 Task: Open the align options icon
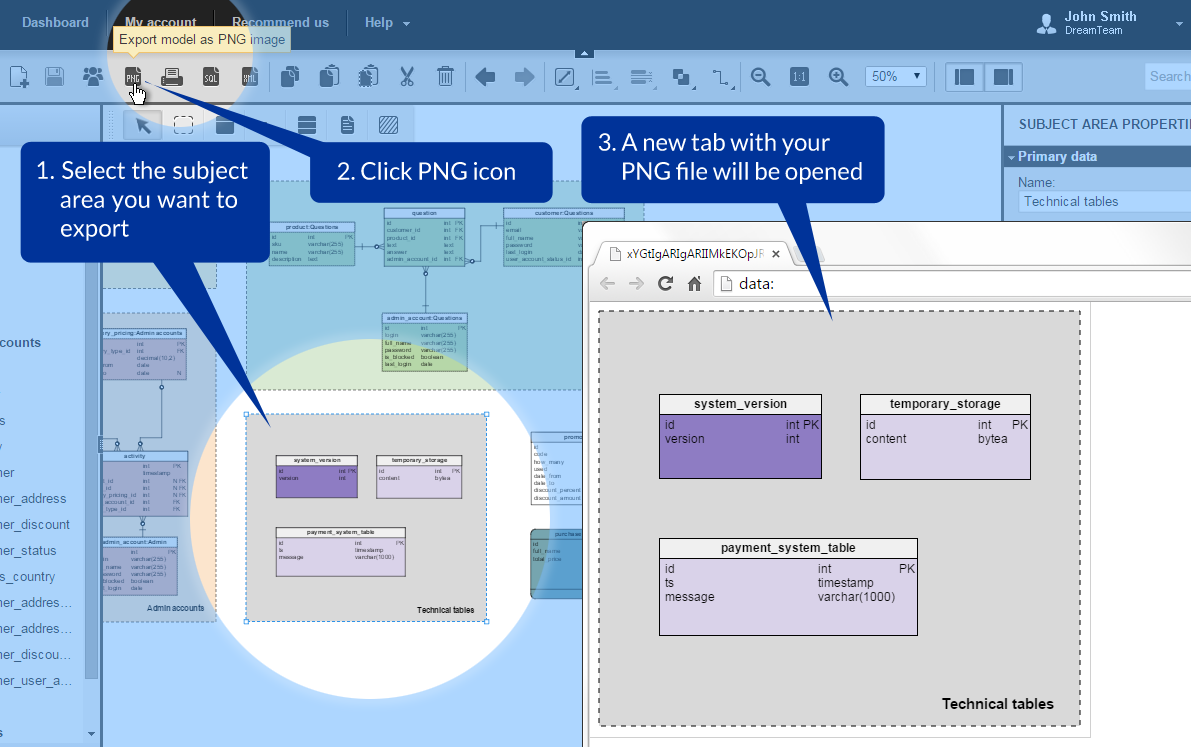pyautogui.click(x=603, y=77)
